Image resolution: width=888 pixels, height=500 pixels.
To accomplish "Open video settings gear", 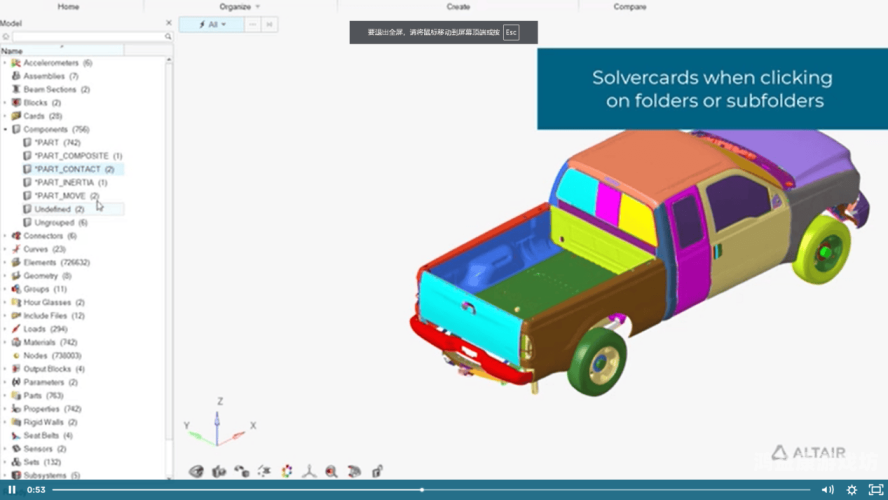I will (x=852, y=490).
